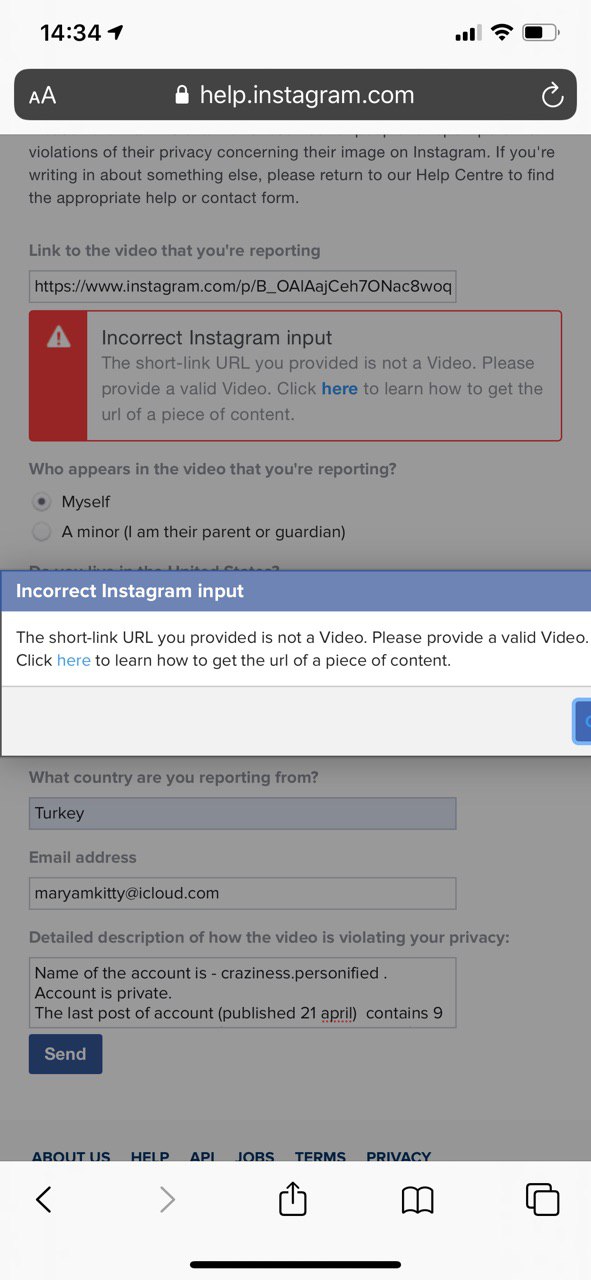This screenshot has width=591, height=1280.
Task: Open the bookmarks book icon
Action: pyautogui.click(x=417, y=1199)
